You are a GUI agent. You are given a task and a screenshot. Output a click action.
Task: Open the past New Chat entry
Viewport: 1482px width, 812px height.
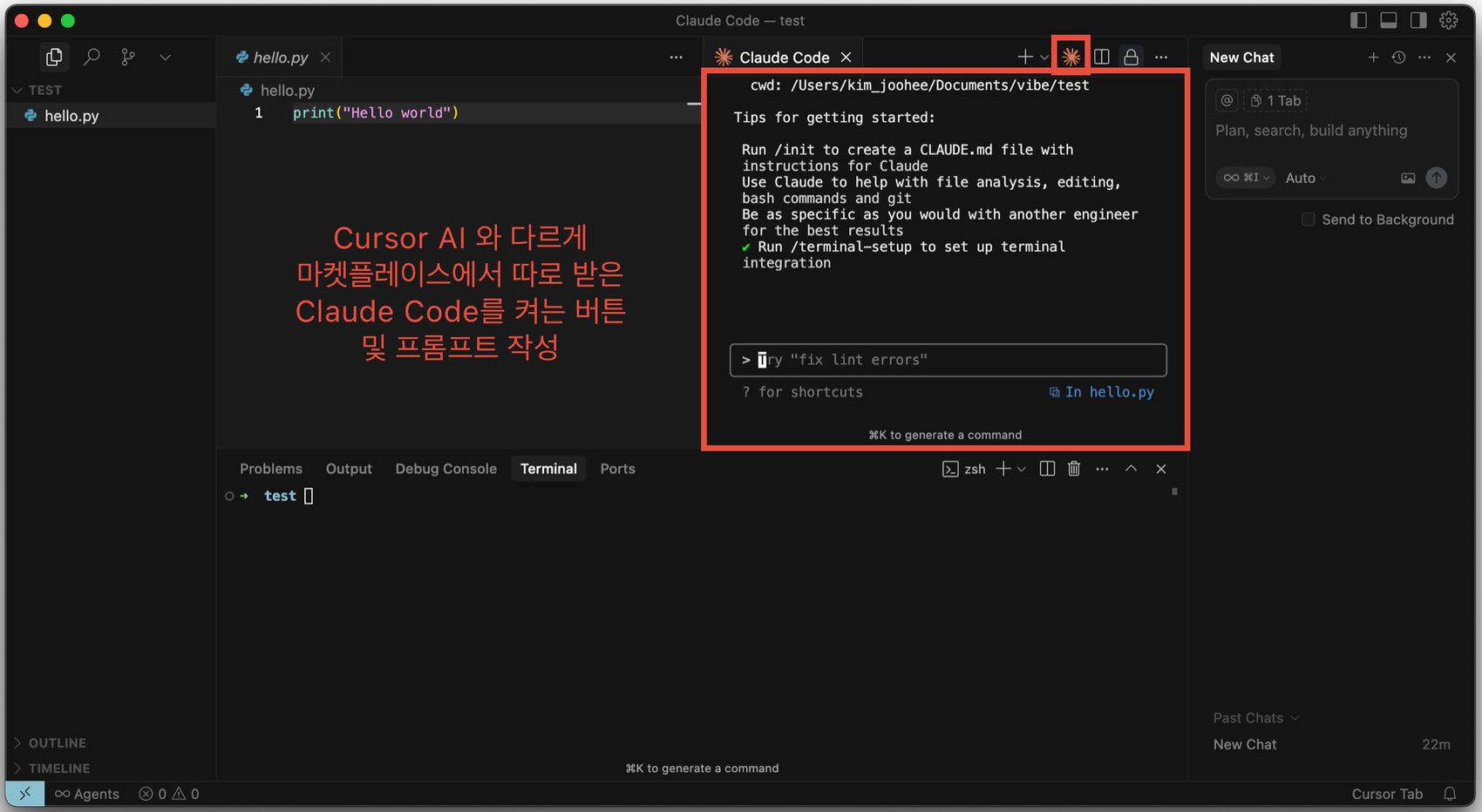[x=1245, y=745]
